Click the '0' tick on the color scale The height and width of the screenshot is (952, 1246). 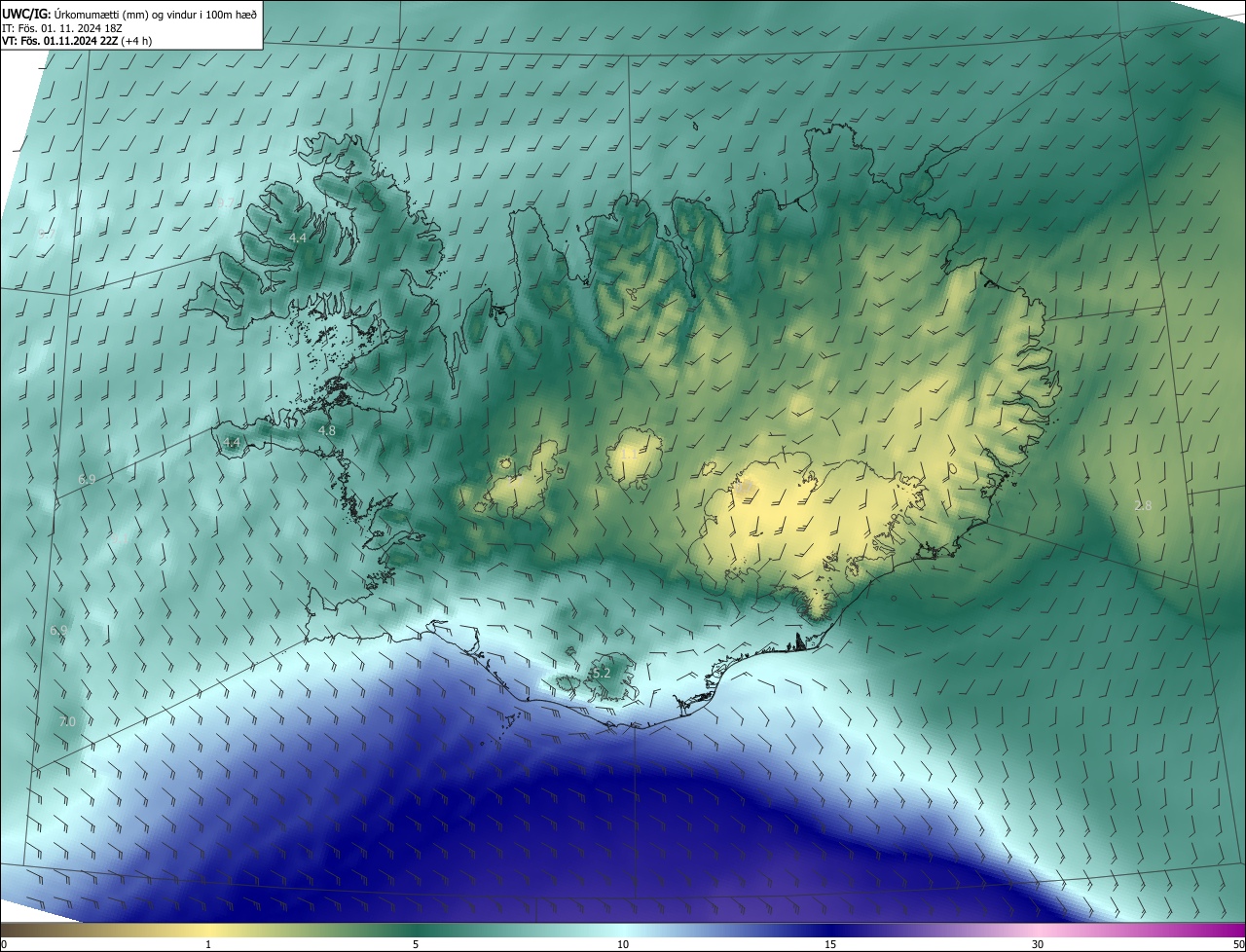tap(4, 944)
